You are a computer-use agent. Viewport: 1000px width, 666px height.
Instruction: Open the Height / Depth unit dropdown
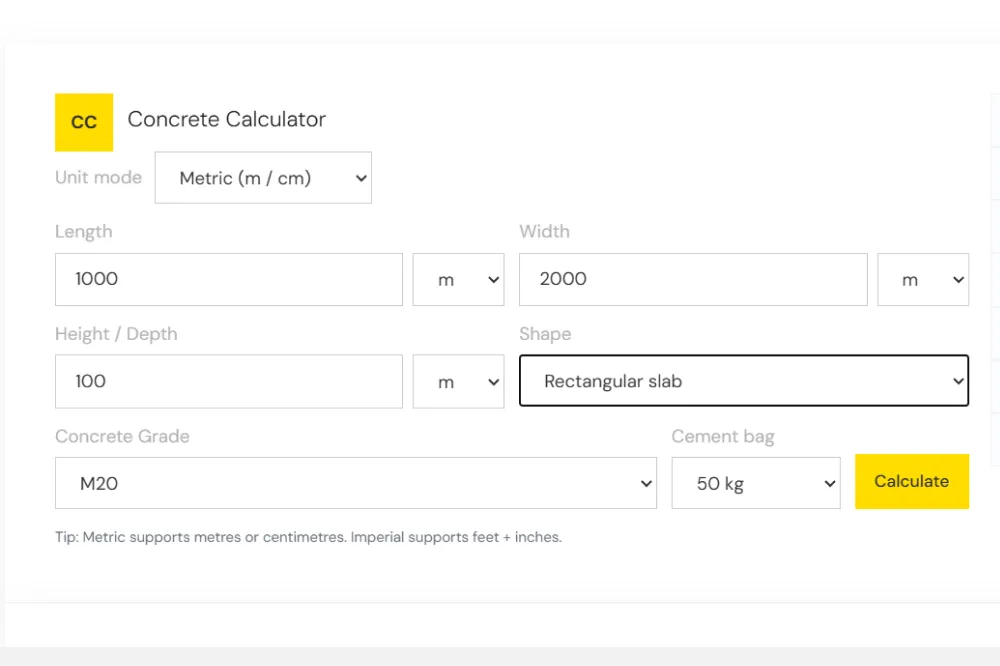458,381
